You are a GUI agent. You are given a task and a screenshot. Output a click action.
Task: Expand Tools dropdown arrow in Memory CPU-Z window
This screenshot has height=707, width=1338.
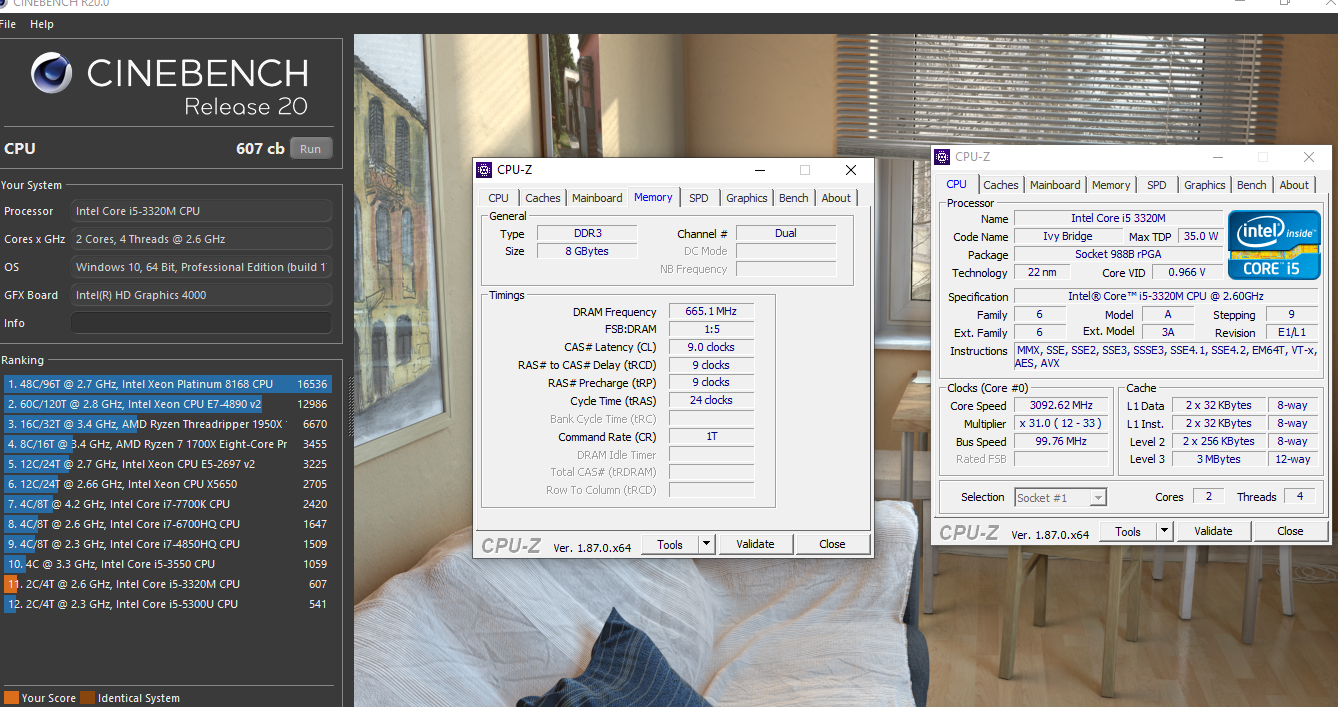(x=707, y=544)
